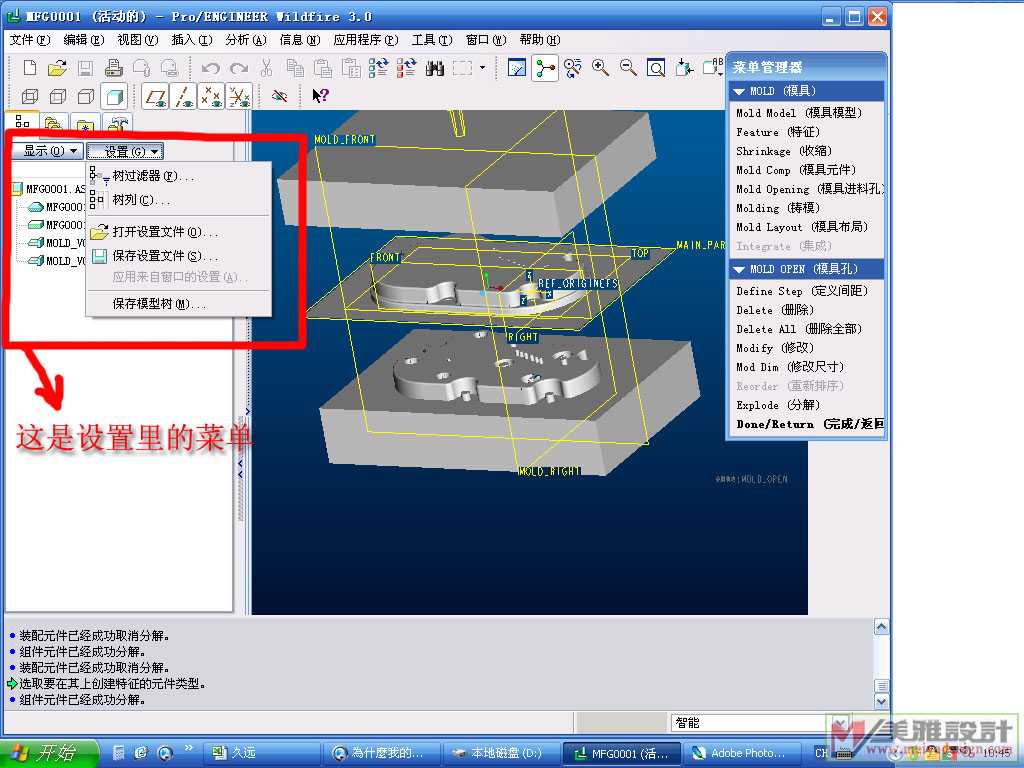Switch to Favorites navigator tab
Viewport: 1024px width, 768px height.
pyautogui.click(x=85, y=123)
